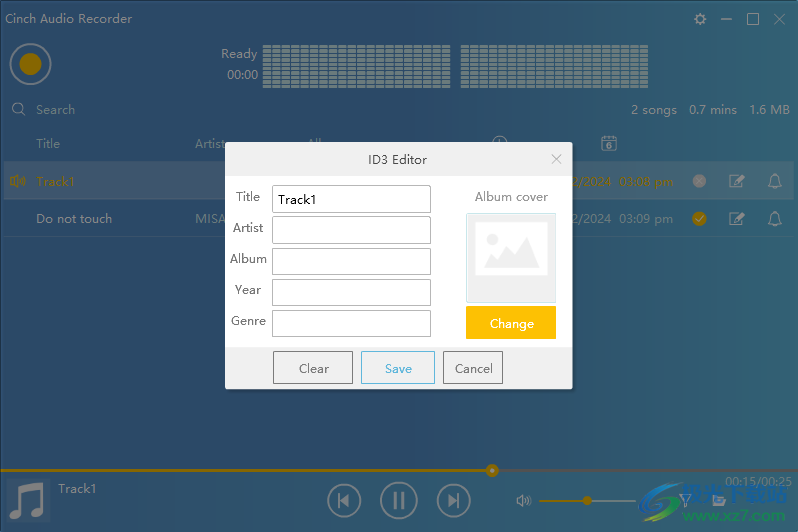Click the gray status icon in Track1 row
The height and width of the screenshot is (532, 798).
click(x=699, y=181)
